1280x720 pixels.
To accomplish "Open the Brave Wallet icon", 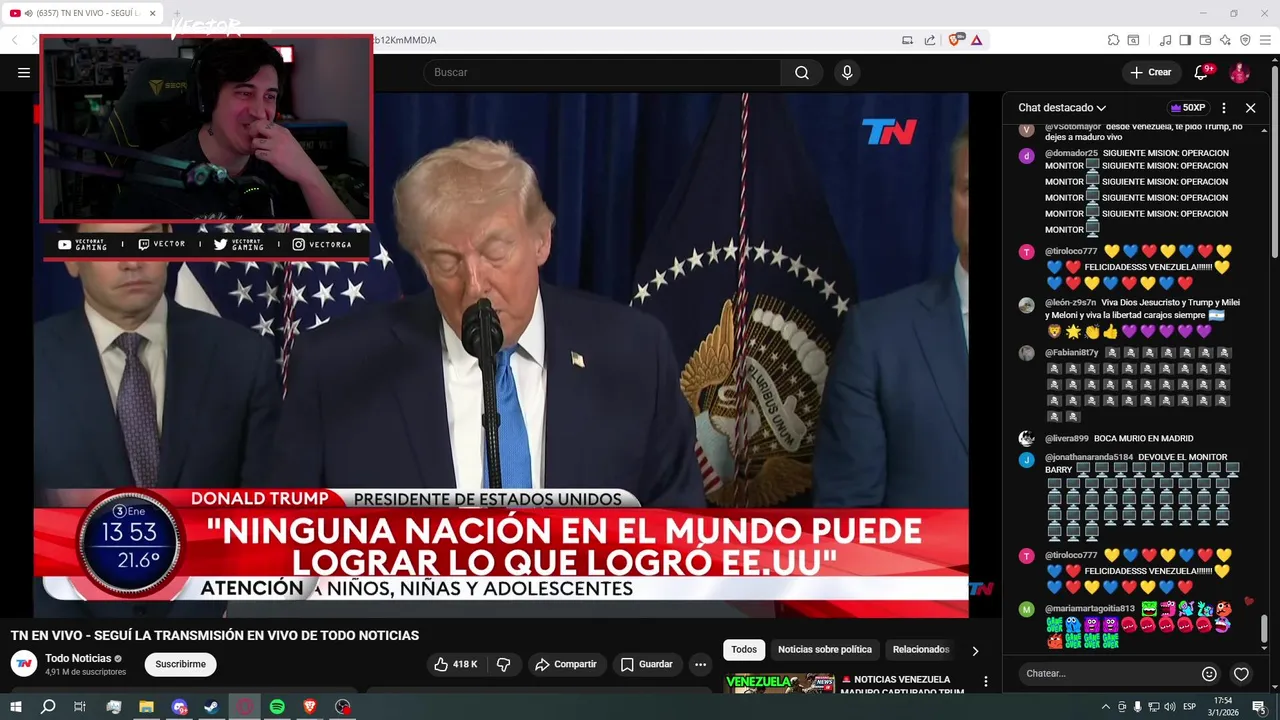I will pos(1205,40).
